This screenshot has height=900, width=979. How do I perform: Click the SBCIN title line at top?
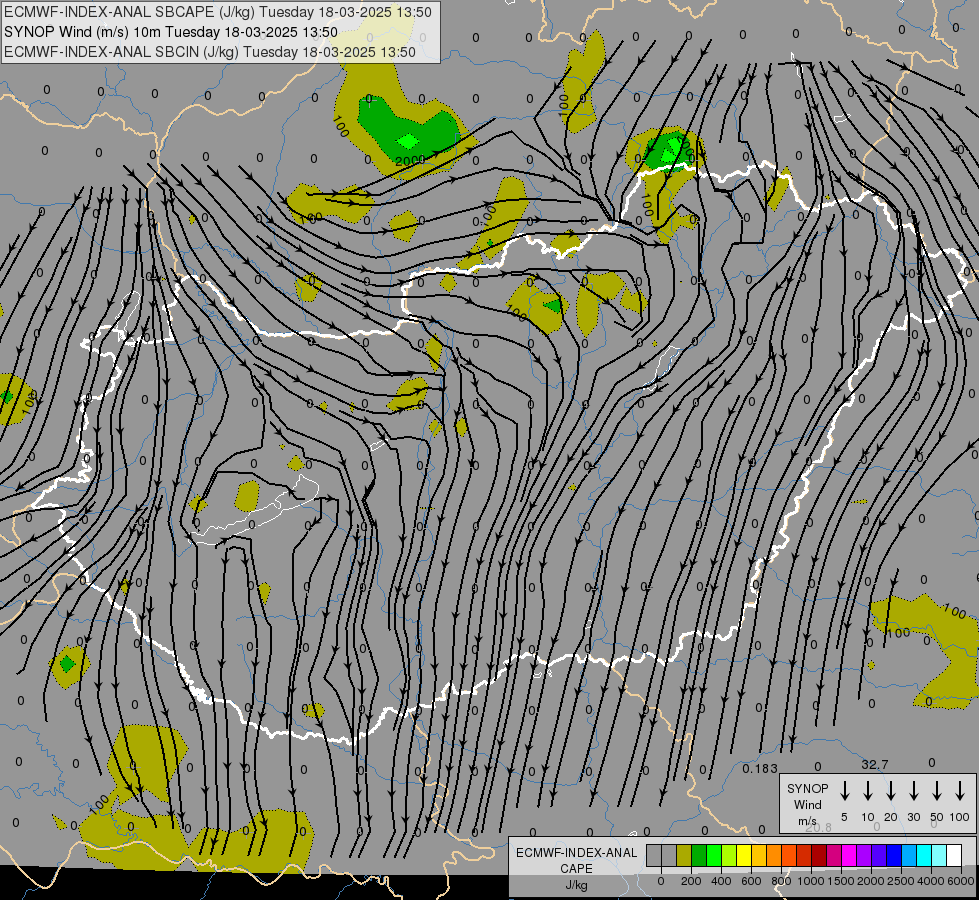pos(210,52)
